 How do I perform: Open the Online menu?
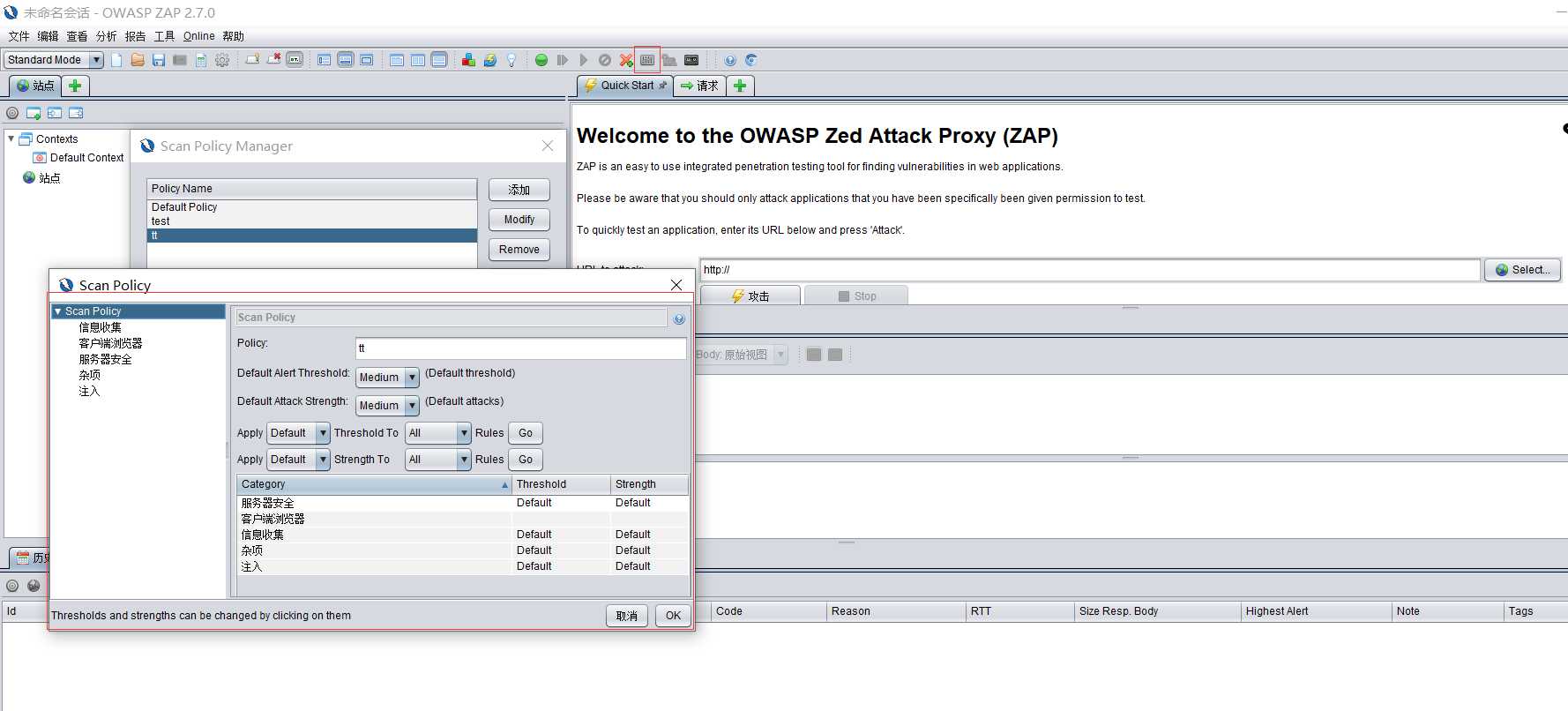click(x=198, y=36)
